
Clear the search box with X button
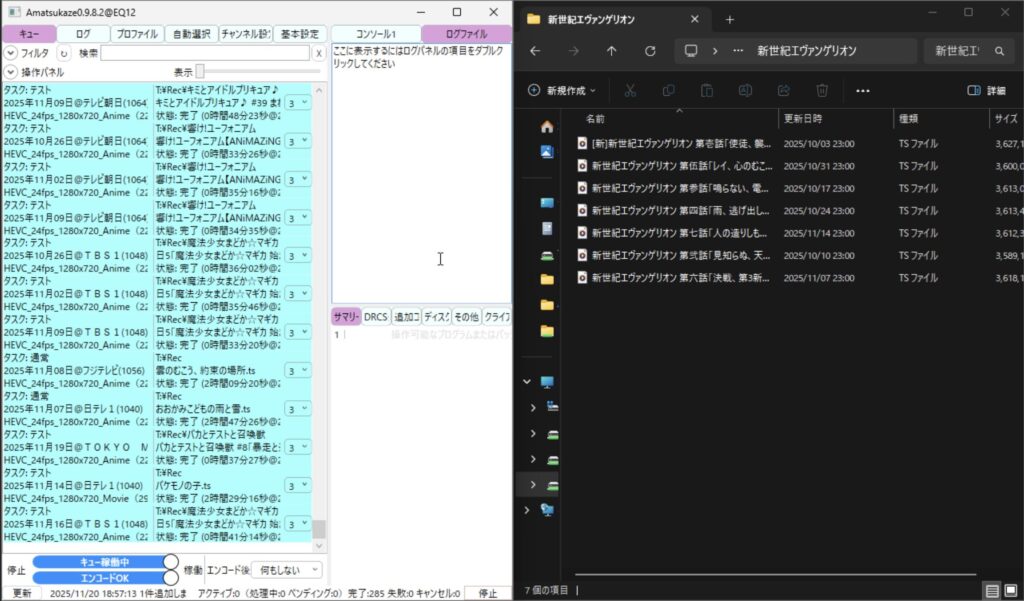point(318,53)
